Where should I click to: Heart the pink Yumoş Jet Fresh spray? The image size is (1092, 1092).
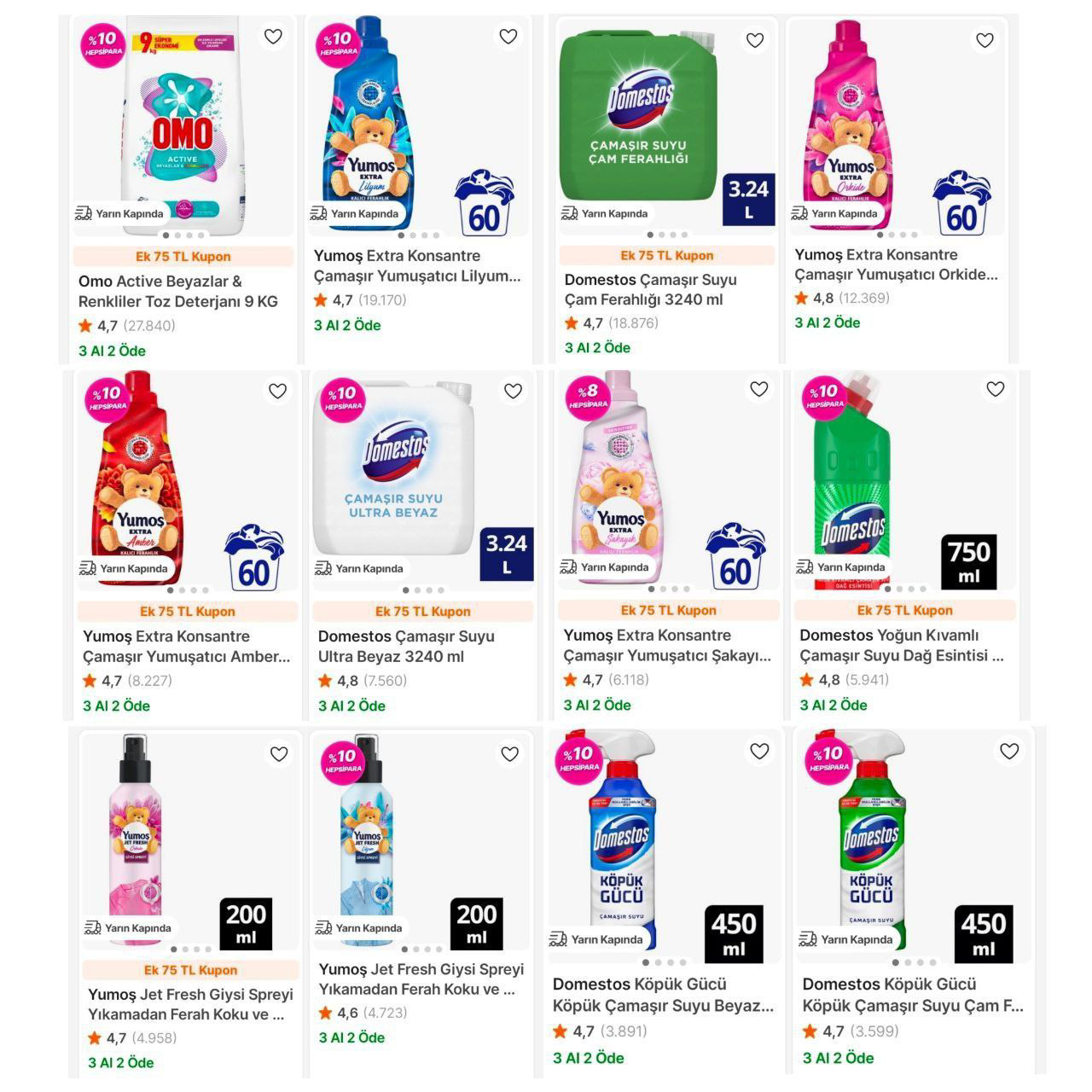click(x=279, y=754)
